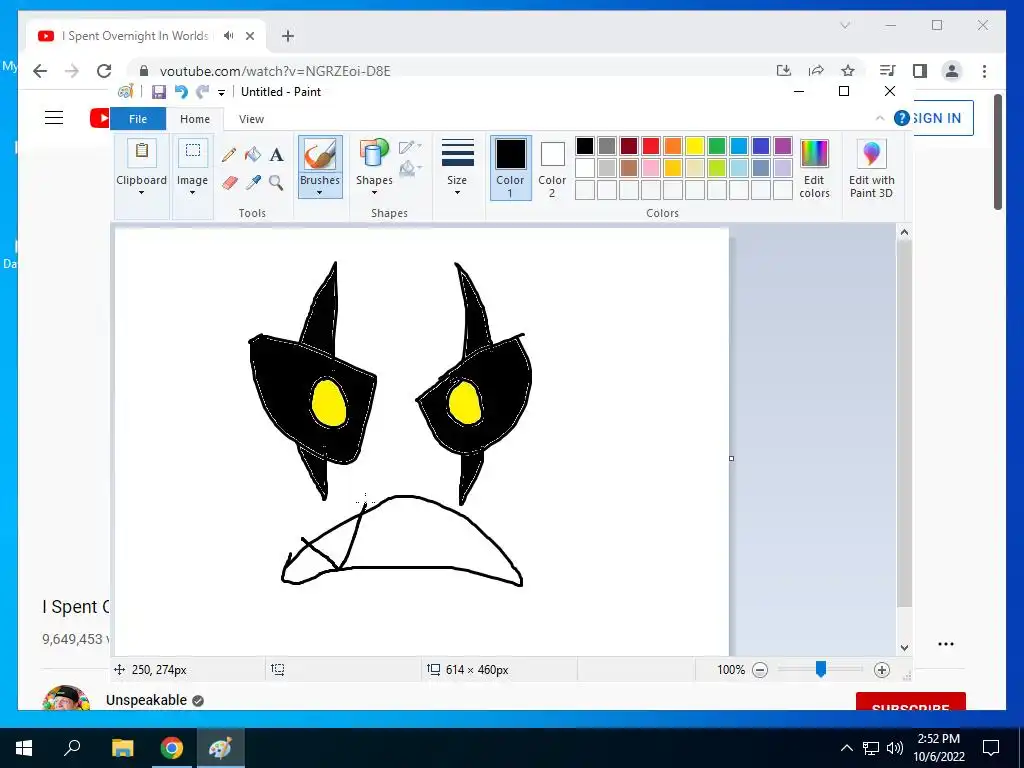Screen dimensions: 1024x768
Task: Pick the green color swatch
Action: pos(717,146)
